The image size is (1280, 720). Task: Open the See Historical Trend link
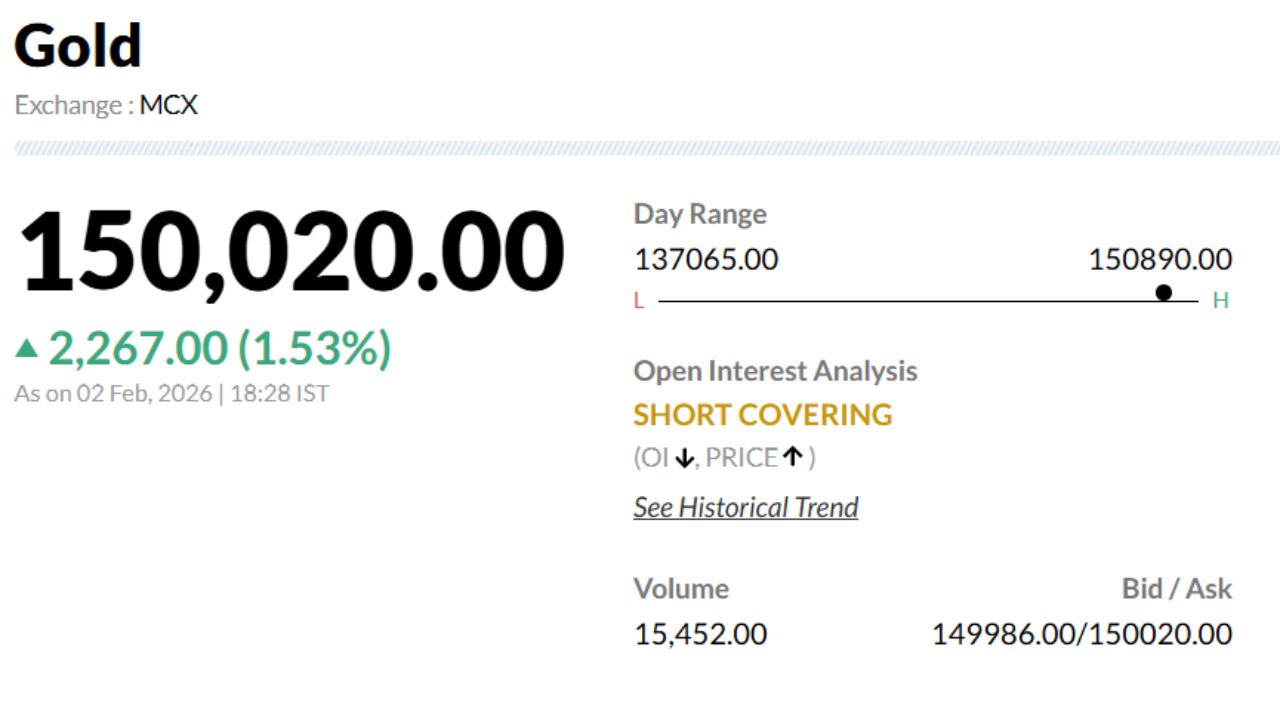pyautogui.click(x=746, y=507)
